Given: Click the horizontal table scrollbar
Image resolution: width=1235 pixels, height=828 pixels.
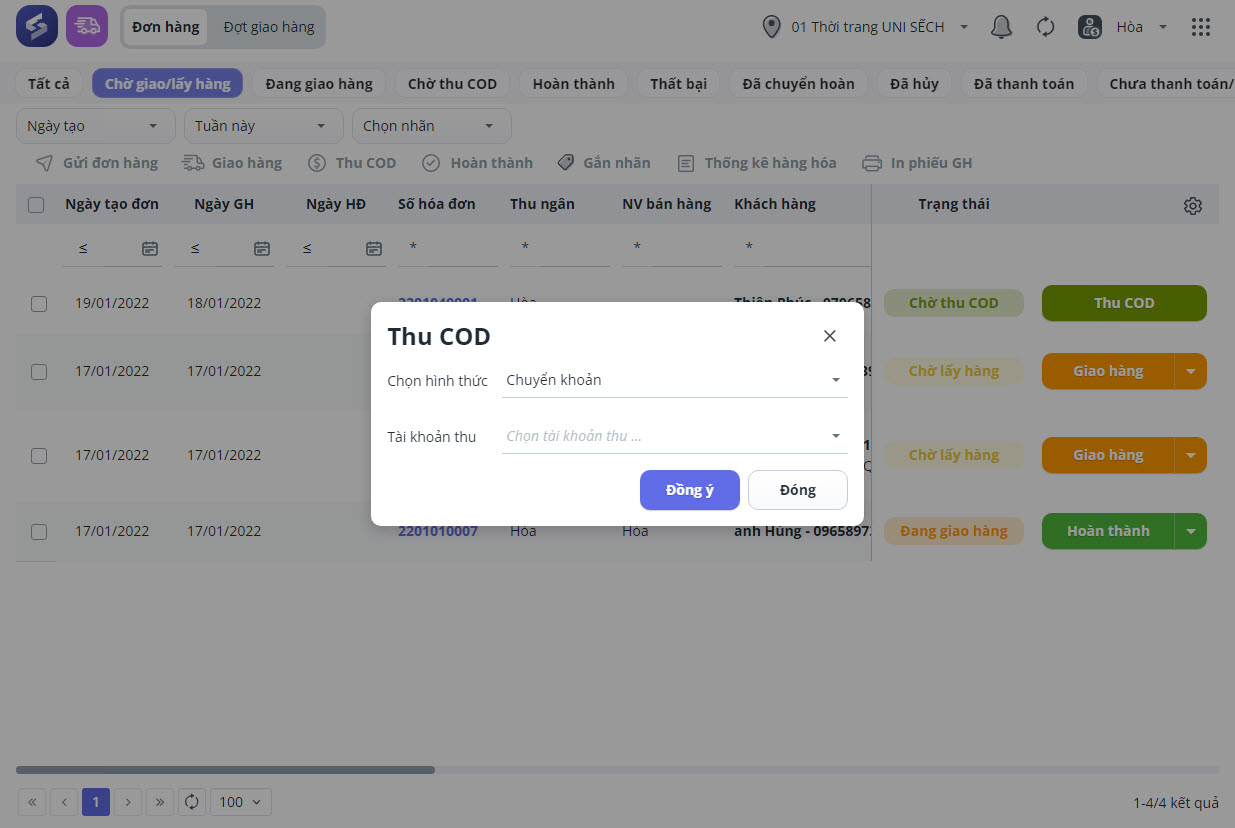Looking at the screenshot, I should click(225, 770).
